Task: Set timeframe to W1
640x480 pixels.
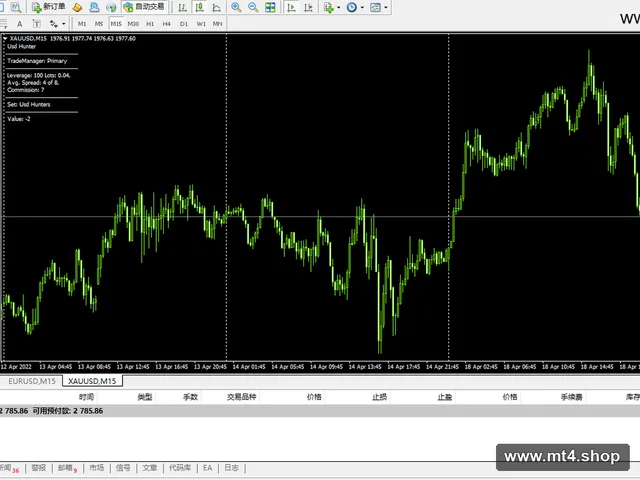Action: tap(201, 24)
